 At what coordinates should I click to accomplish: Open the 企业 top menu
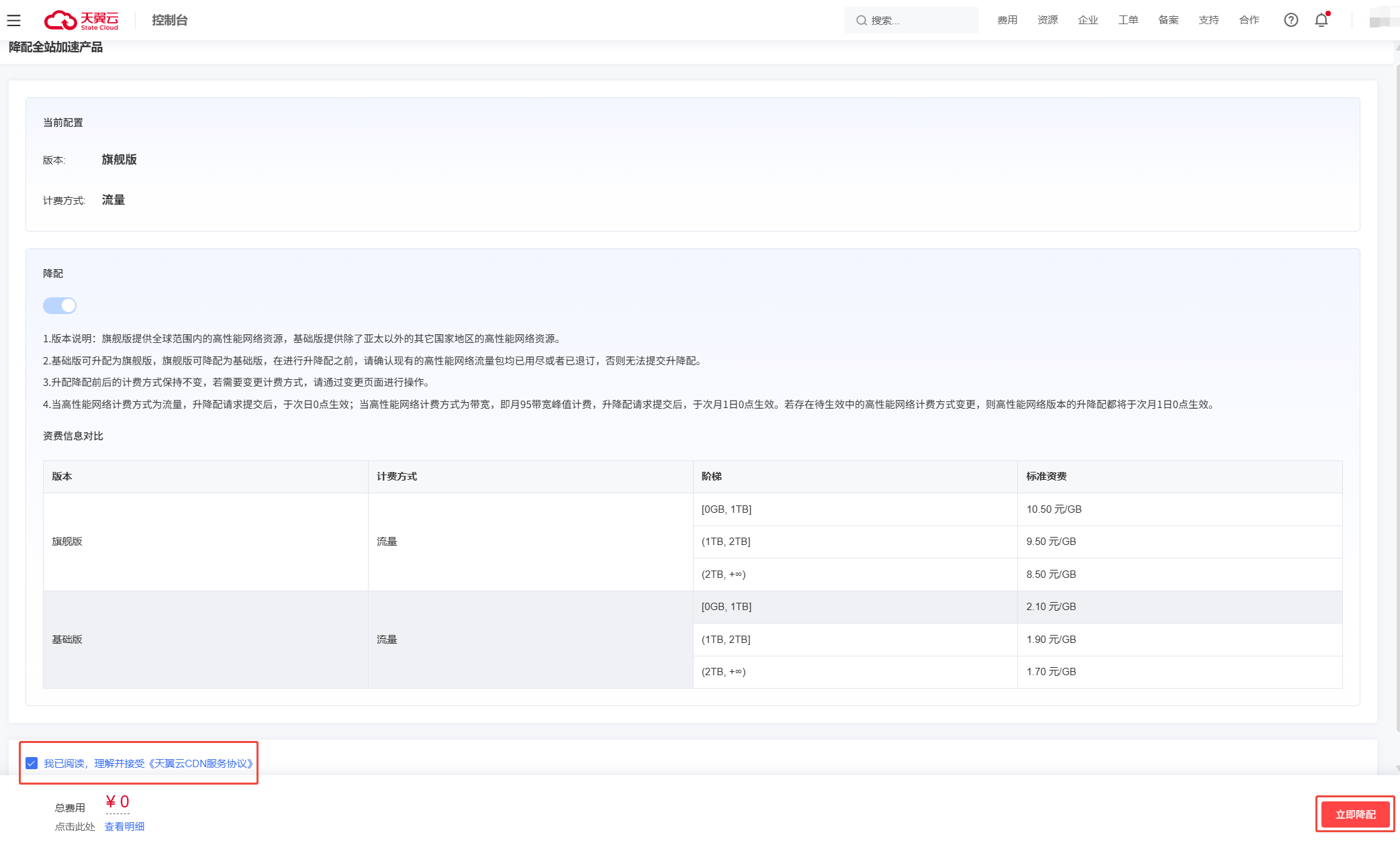pos(1088,20)
